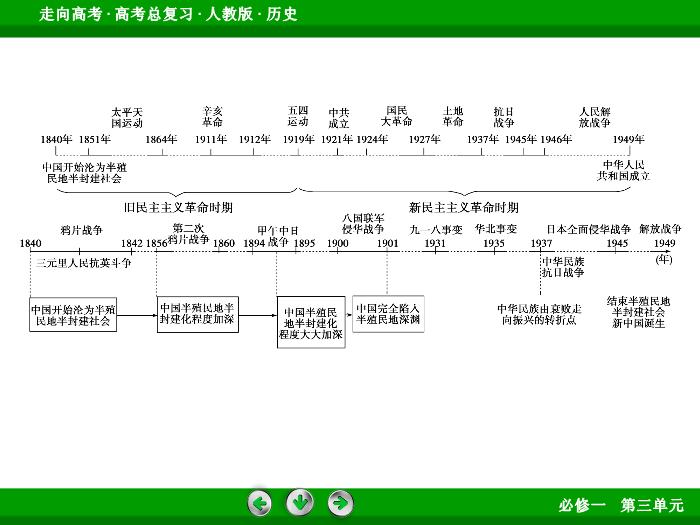Image resolution: width=700 pixels, height=525 pixels.
Task: Click the 中华人民共和国成立 text
Action: [624, 170]
